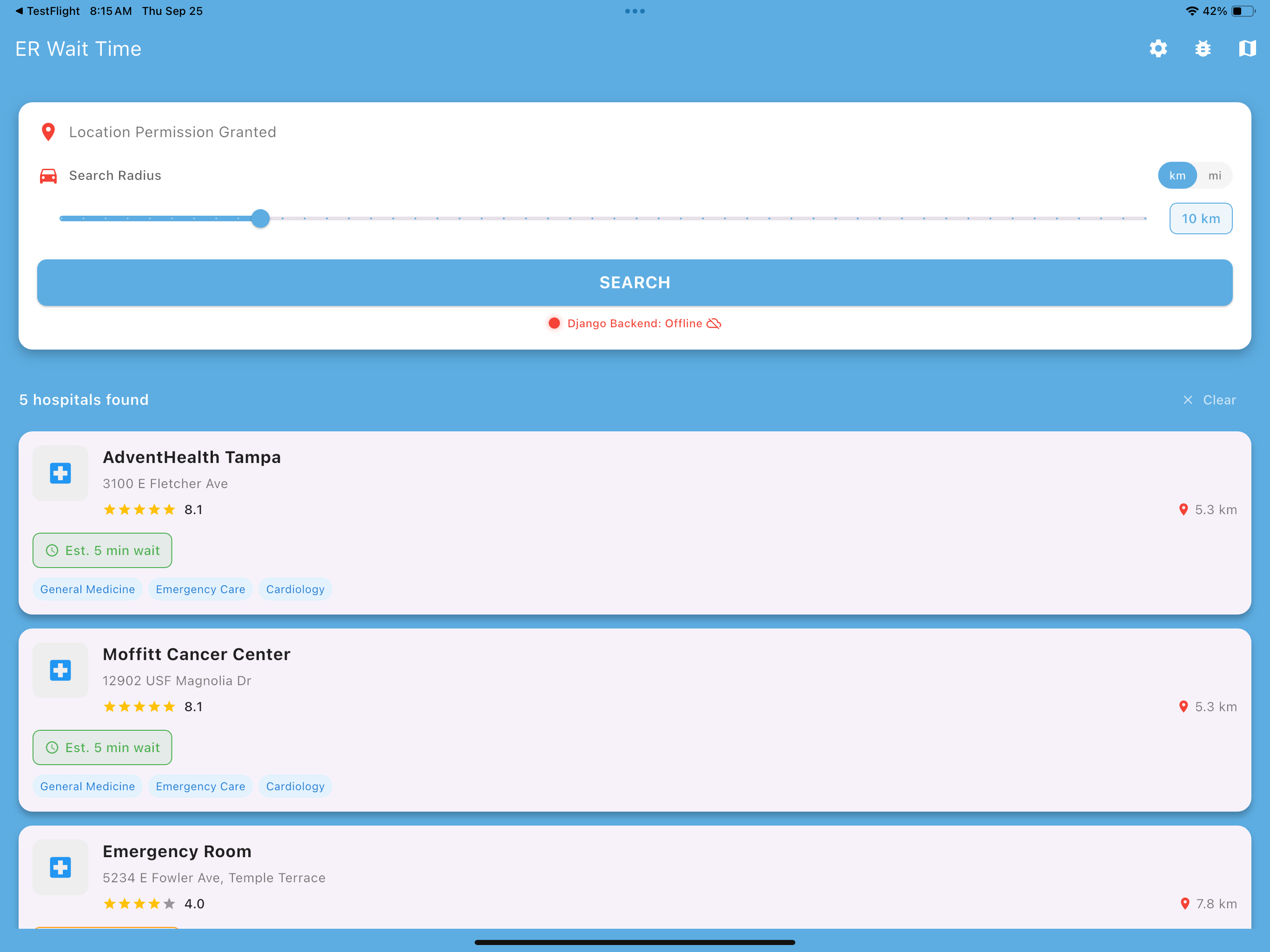Tap Moffitt Cardiology chip

tap(295, 786)
